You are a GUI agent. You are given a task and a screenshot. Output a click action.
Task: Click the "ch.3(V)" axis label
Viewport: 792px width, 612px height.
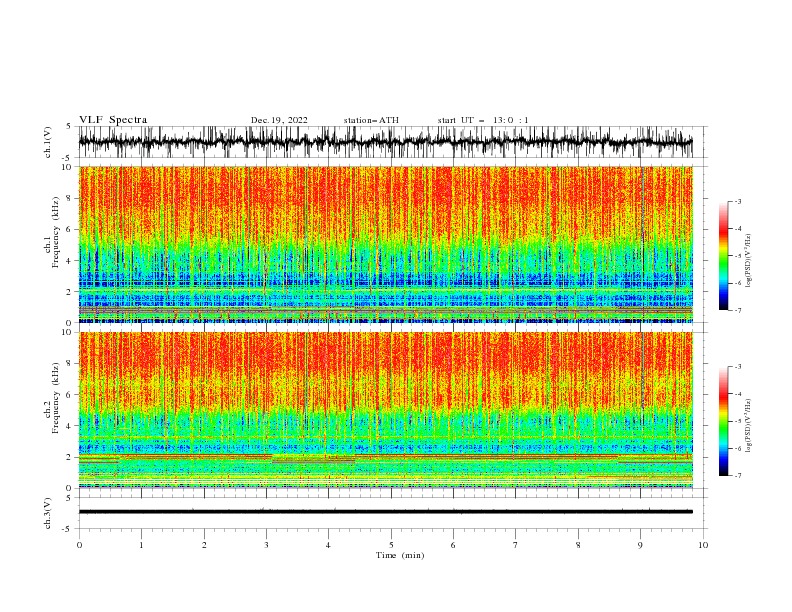(x=48, y=513)
